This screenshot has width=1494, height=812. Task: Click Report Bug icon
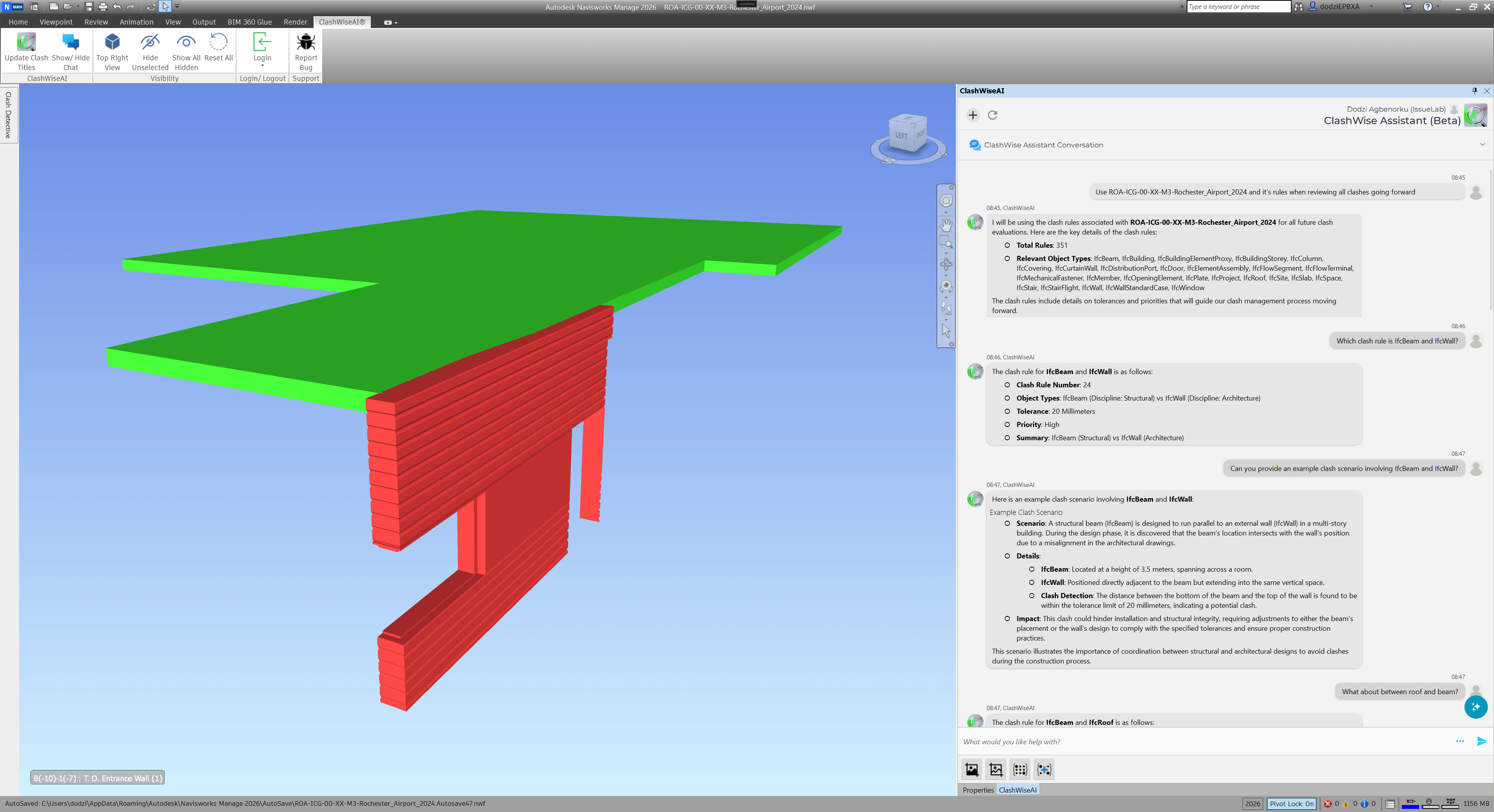click(x=306, y=42)
